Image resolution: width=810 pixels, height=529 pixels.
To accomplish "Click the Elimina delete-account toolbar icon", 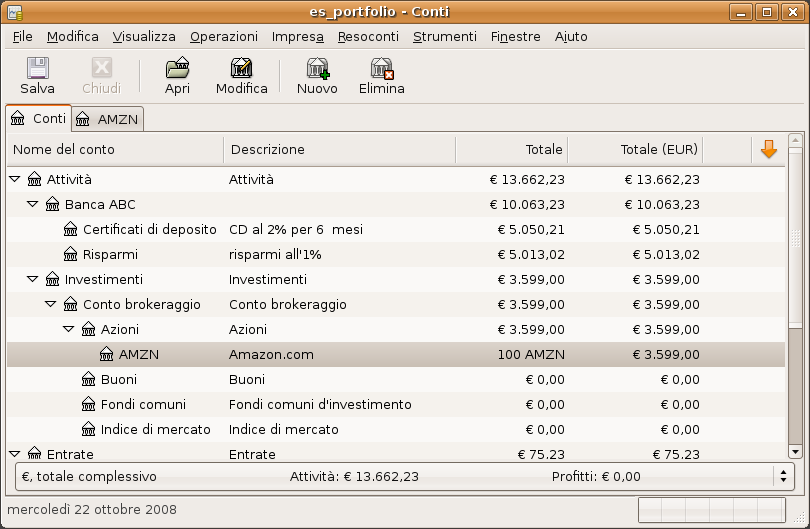I will tap(382, 68).
